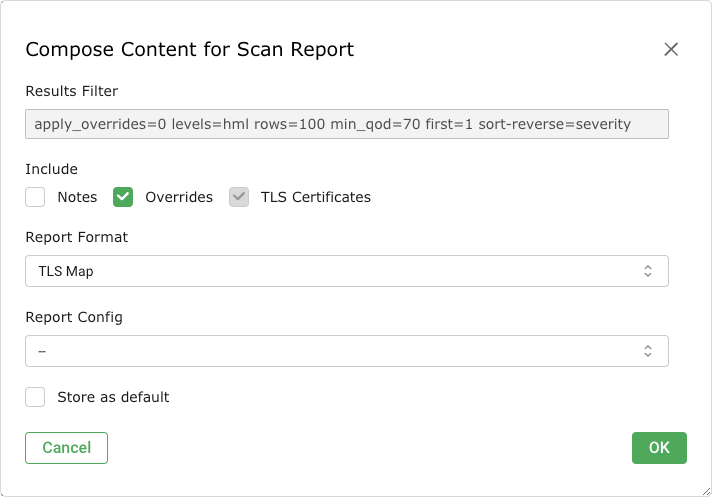Toggle the TLS Certificates checkbox
The height and width of the screenshot is (497, 712).
pyautogui.click(x=239, y=197)
